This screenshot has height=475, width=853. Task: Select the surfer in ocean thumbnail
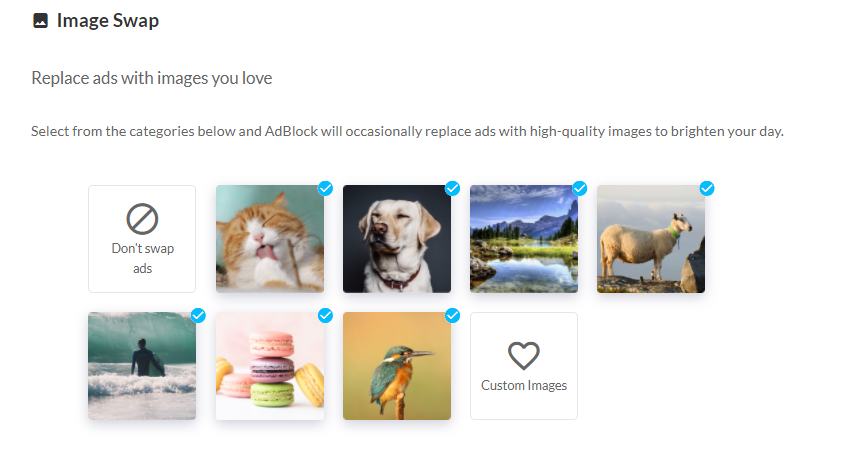point(142,366)
